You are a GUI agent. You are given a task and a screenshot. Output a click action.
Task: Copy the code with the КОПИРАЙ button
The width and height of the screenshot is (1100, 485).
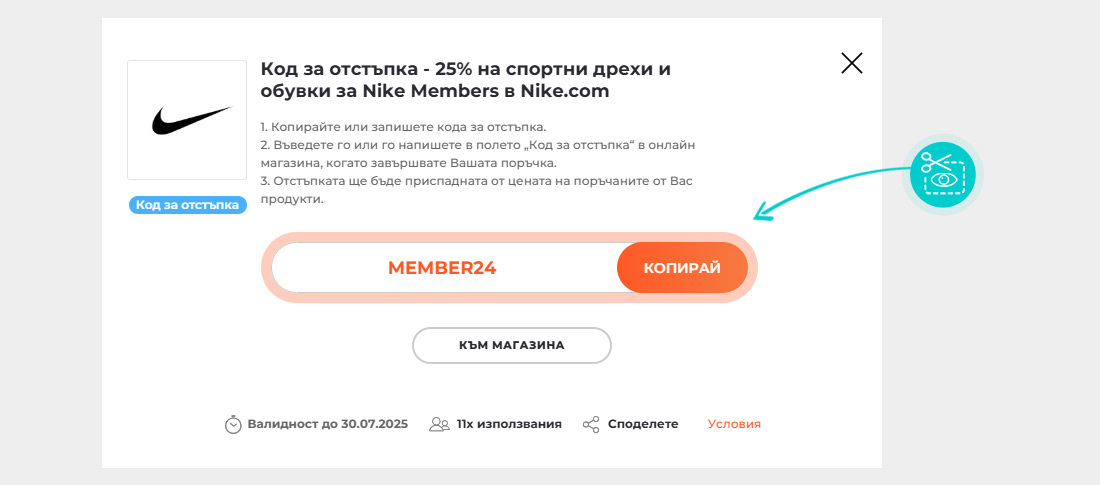tap(682, 267)
